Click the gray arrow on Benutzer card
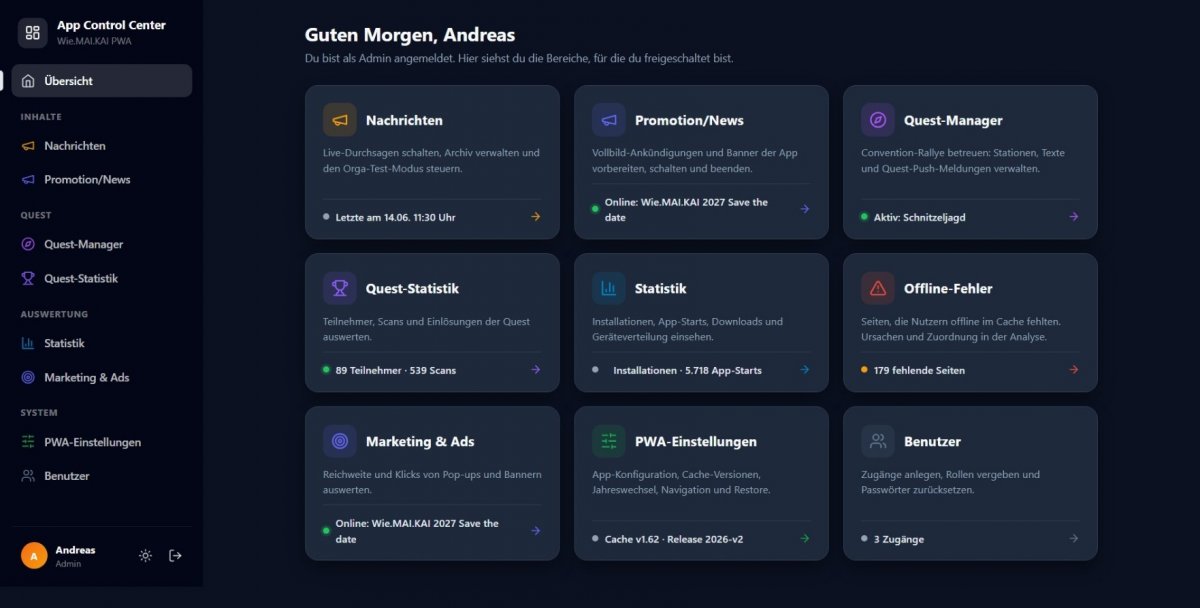Screen dimensions: 1200x608 point(1073,539)
